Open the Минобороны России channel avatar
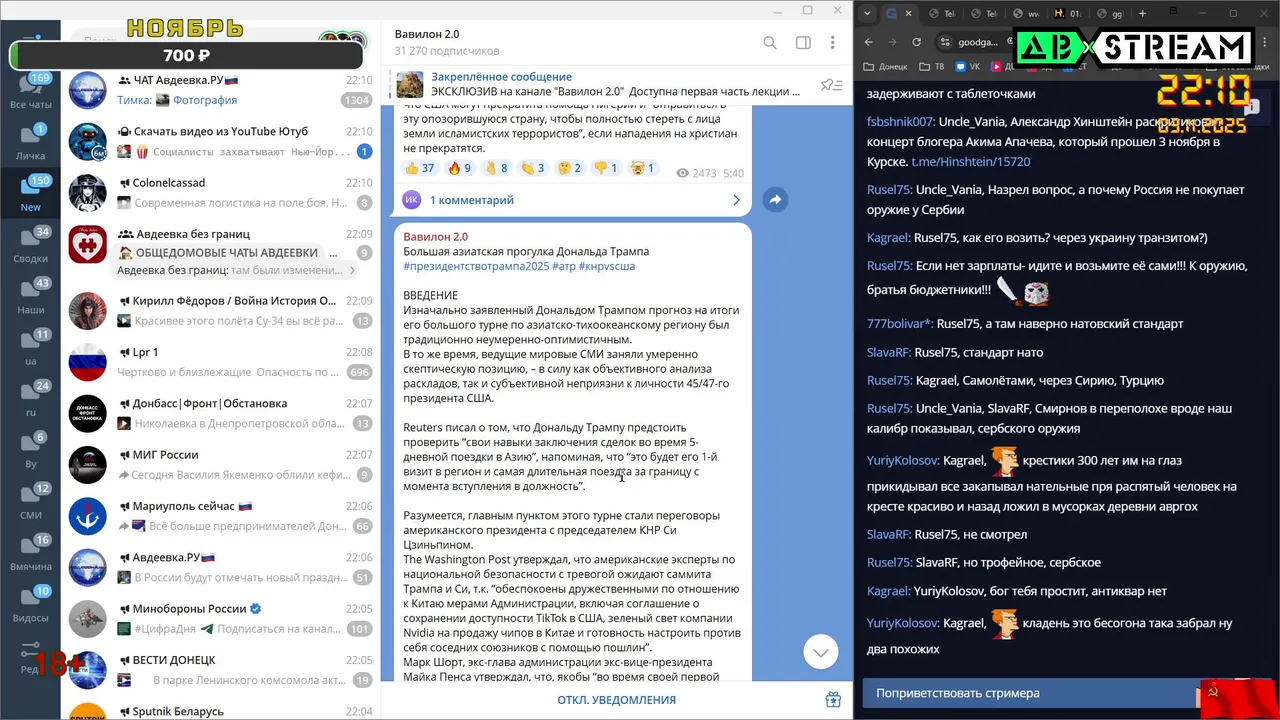 [88, 619]
